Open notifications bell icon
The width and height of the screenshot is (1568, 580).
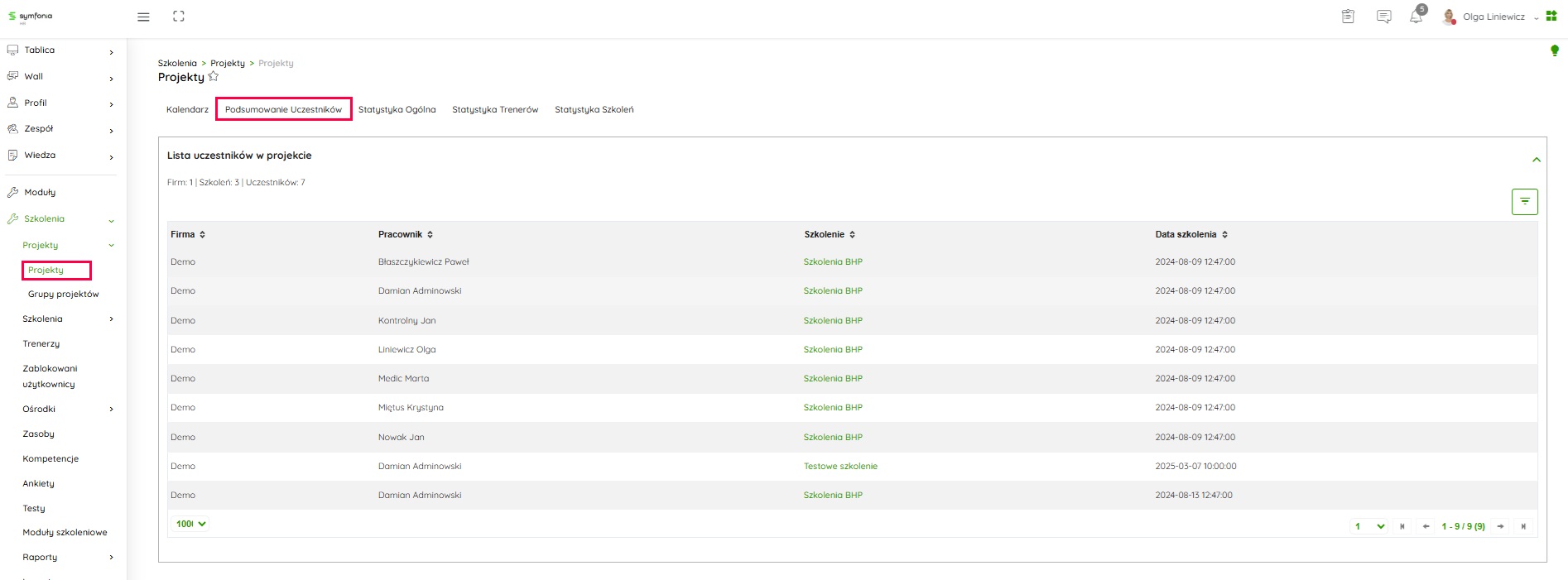pyautogui.click(x=1416, y=17)
